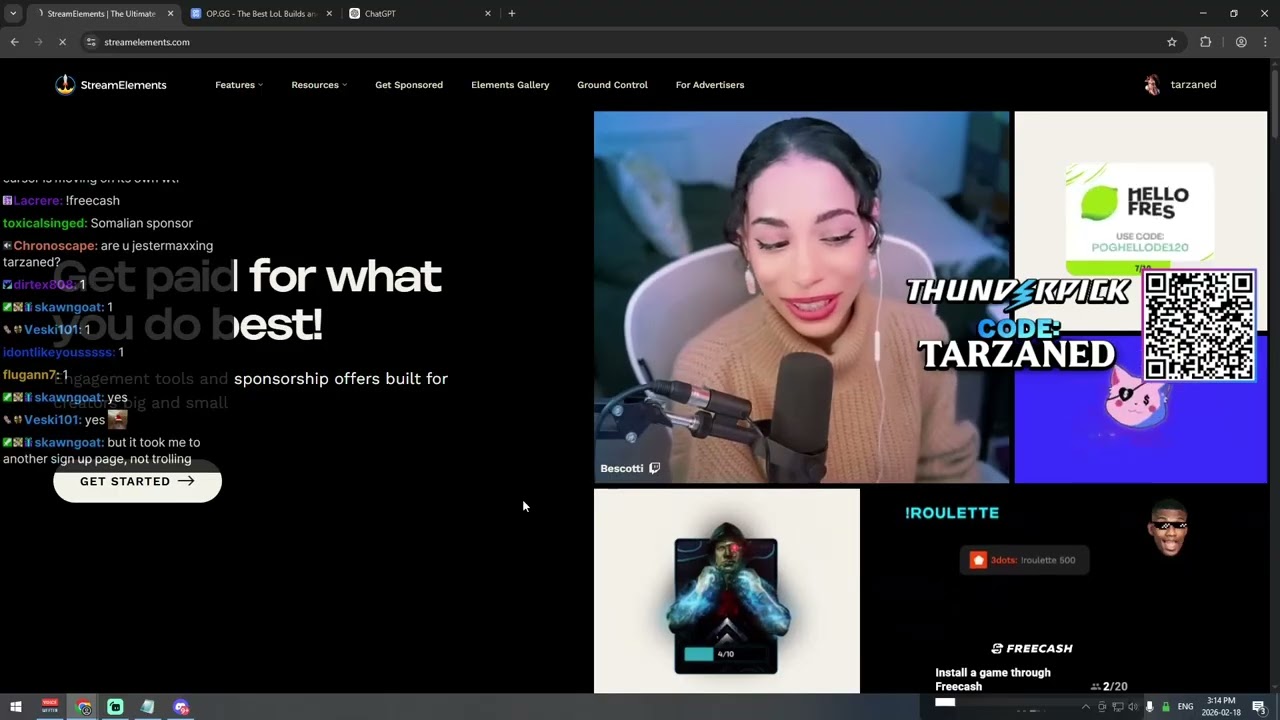1280x720 pixels.
Task: Close the ChatGPT tab
Action: [x=488, y=14]
